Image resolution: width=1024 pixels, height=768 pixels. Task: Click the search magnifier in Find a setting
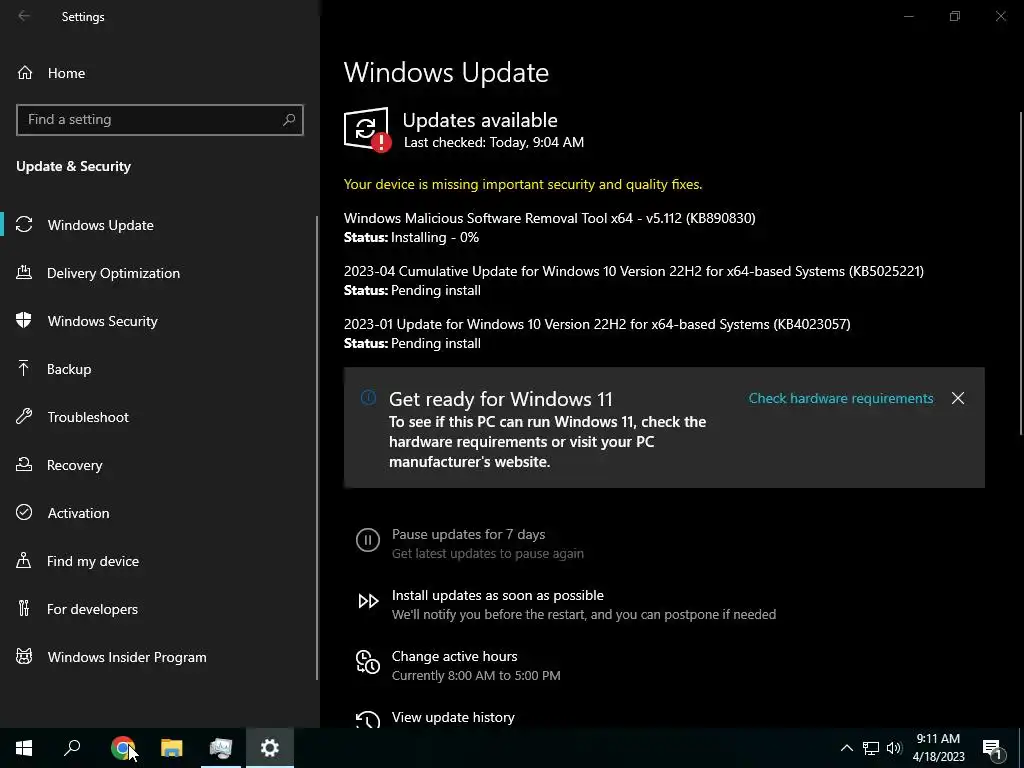(x=289, y=120)
